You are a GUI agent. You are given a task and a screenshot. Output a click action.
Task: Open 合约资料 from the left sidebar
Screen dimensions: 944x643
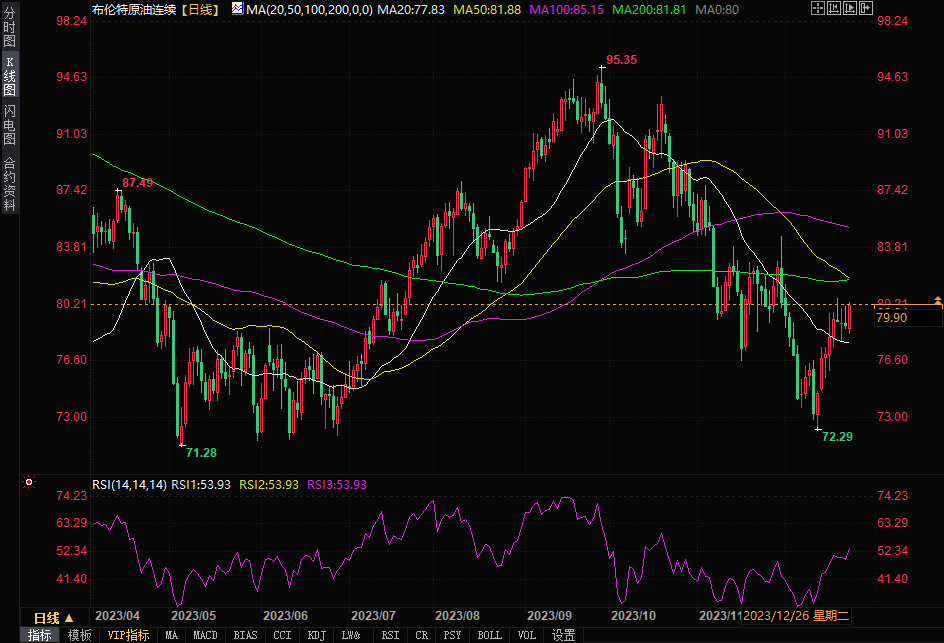pos(10,184)
